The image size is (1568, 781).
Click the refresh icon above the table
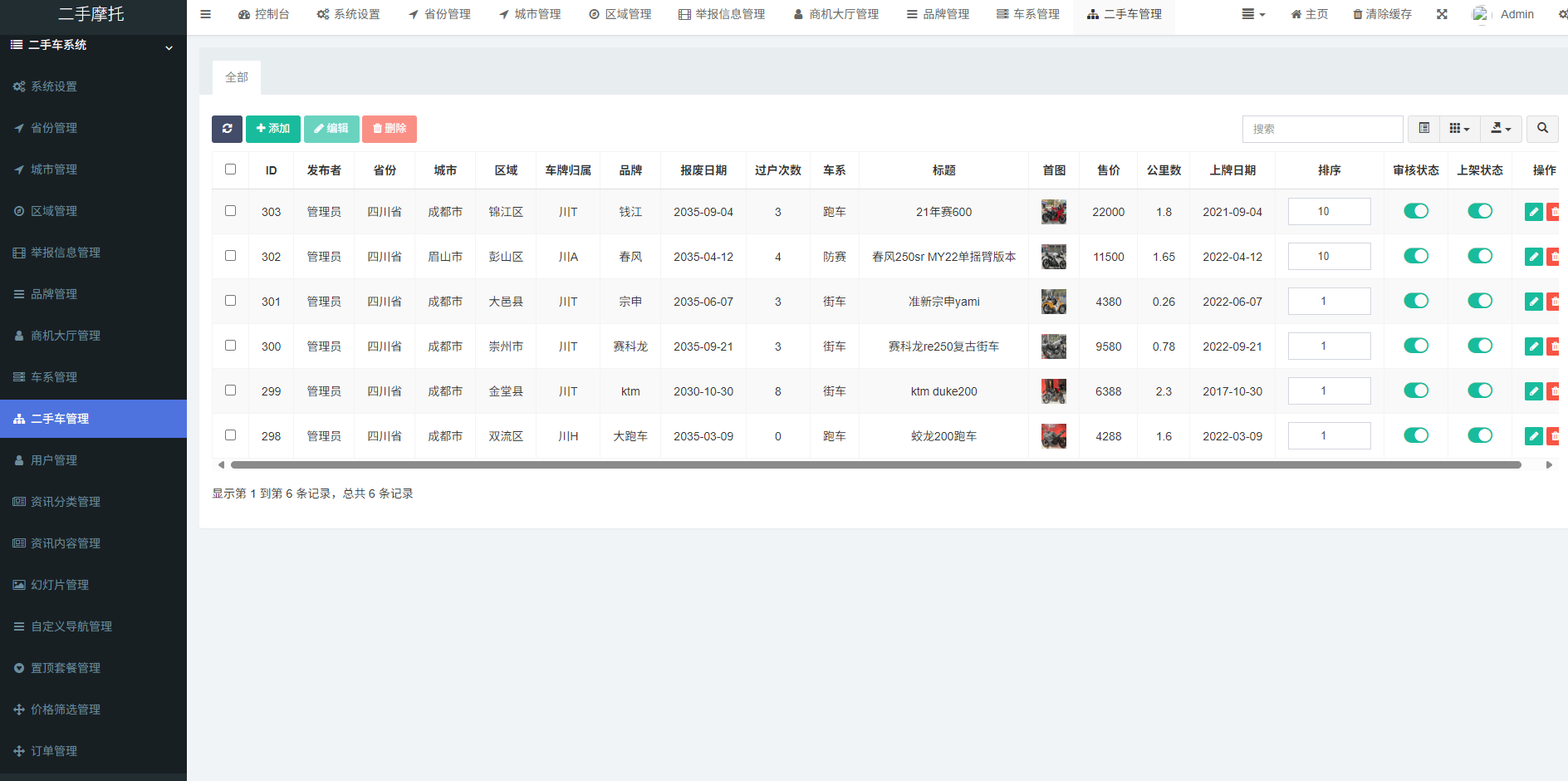click(x=227, y=129)
